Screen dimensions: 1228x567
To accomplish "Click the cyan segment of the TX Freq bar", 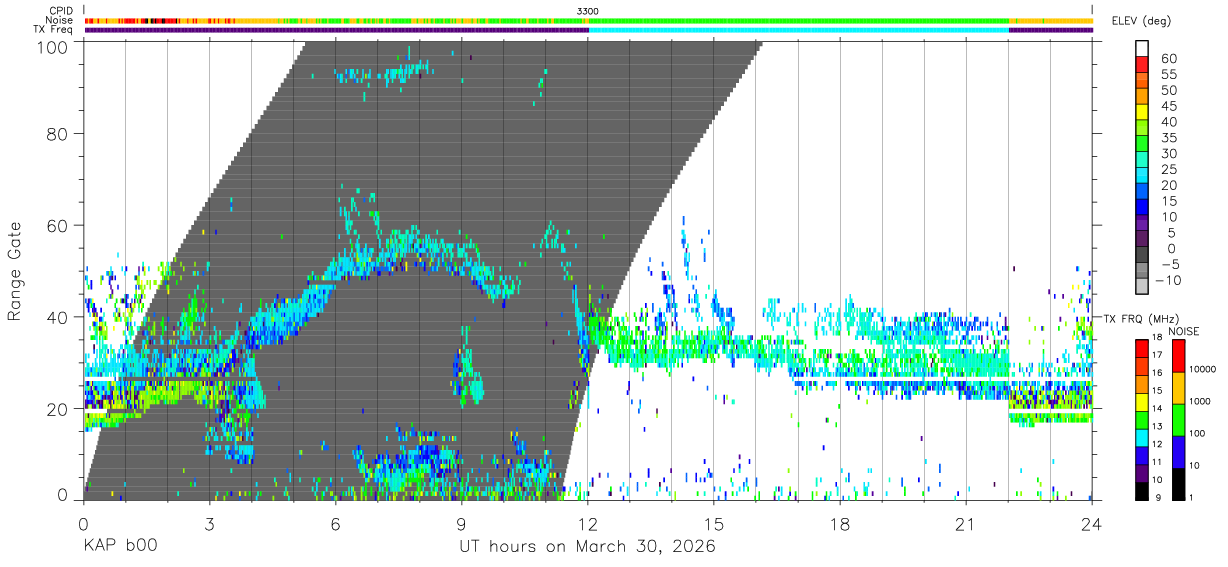I will (x=798, y=30).
